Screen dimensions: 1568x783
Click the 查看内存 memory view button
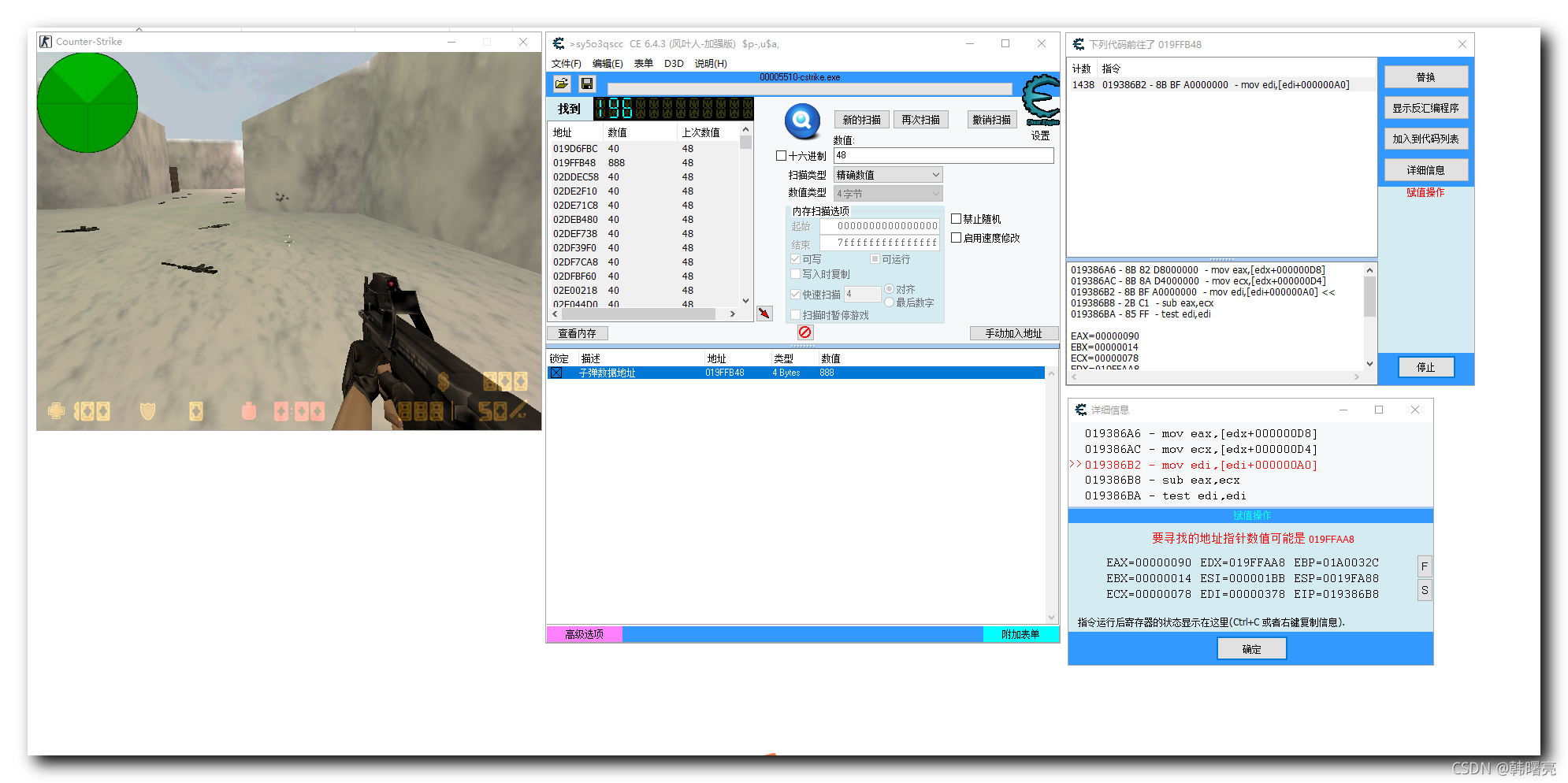click(578, 333)
